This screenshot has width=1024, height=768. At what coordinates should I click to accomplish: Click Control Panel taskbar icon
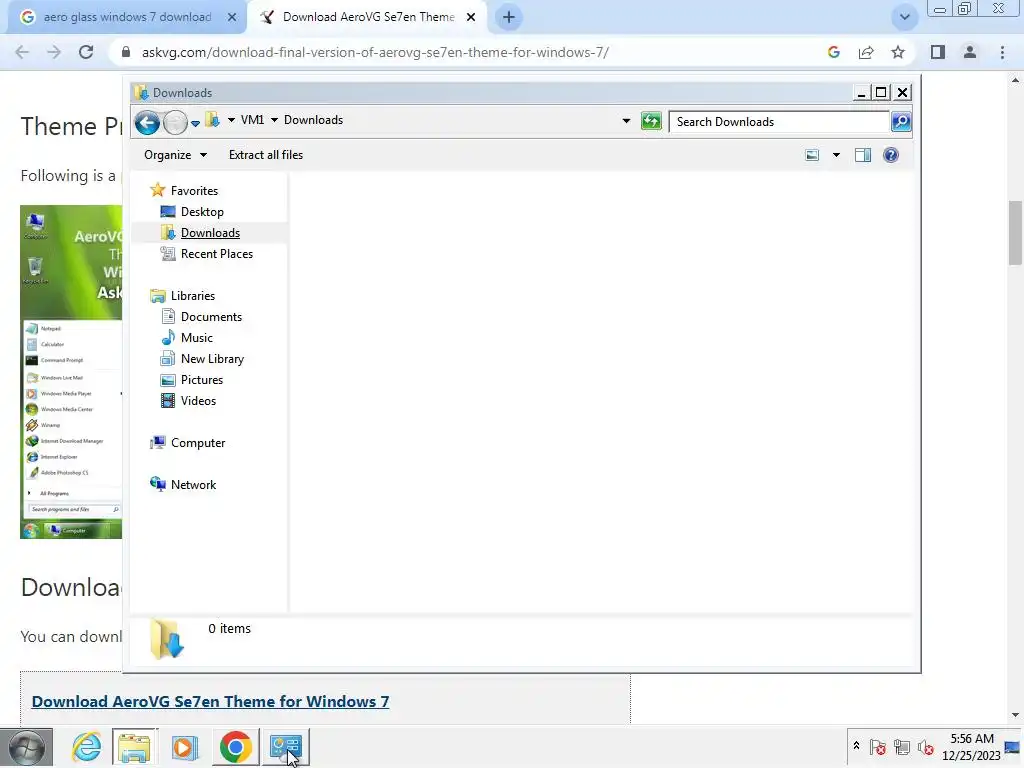click(x=286, y=748)
